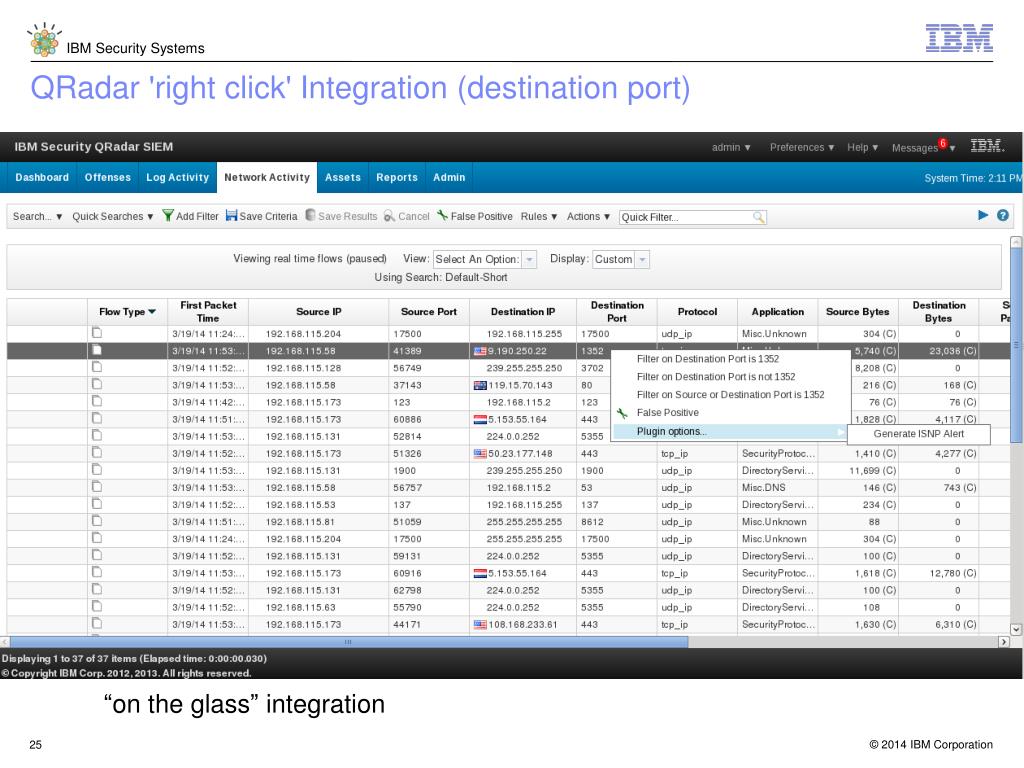Click flow type icon for source port 41389
The image size is (1024, 768).
click(x=97, y=350)
